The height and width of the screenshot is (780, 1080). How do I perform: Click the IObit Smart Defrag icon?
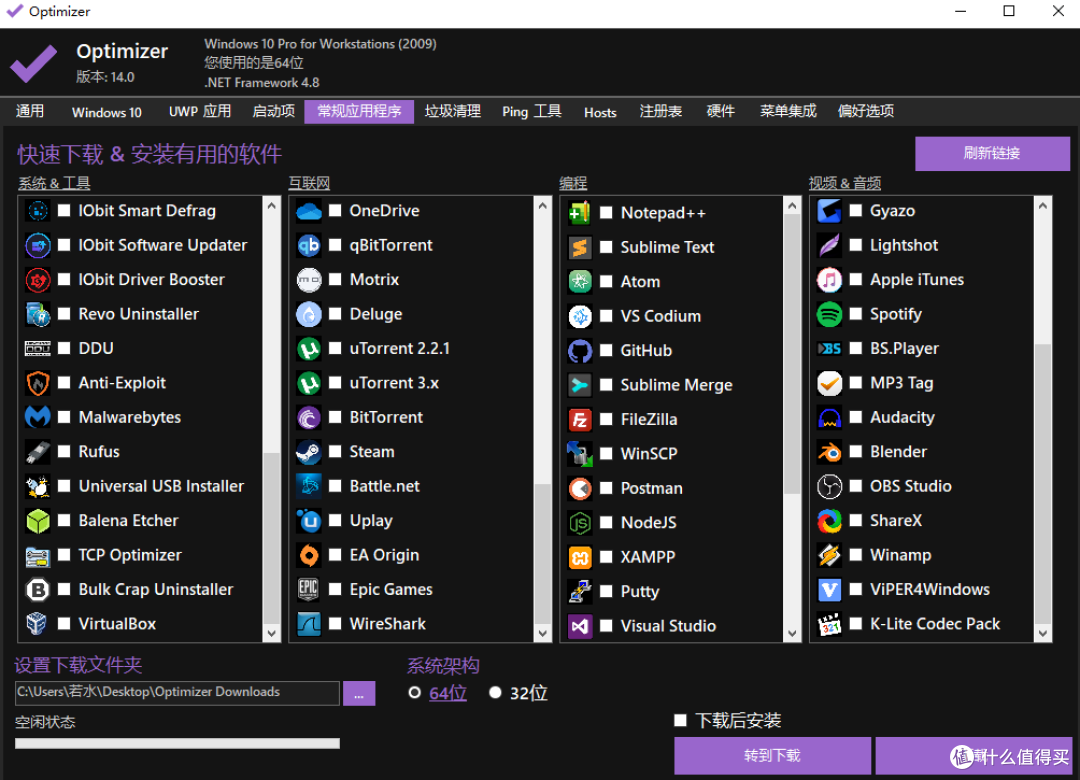pyautogui.click(x=38, y=210)
